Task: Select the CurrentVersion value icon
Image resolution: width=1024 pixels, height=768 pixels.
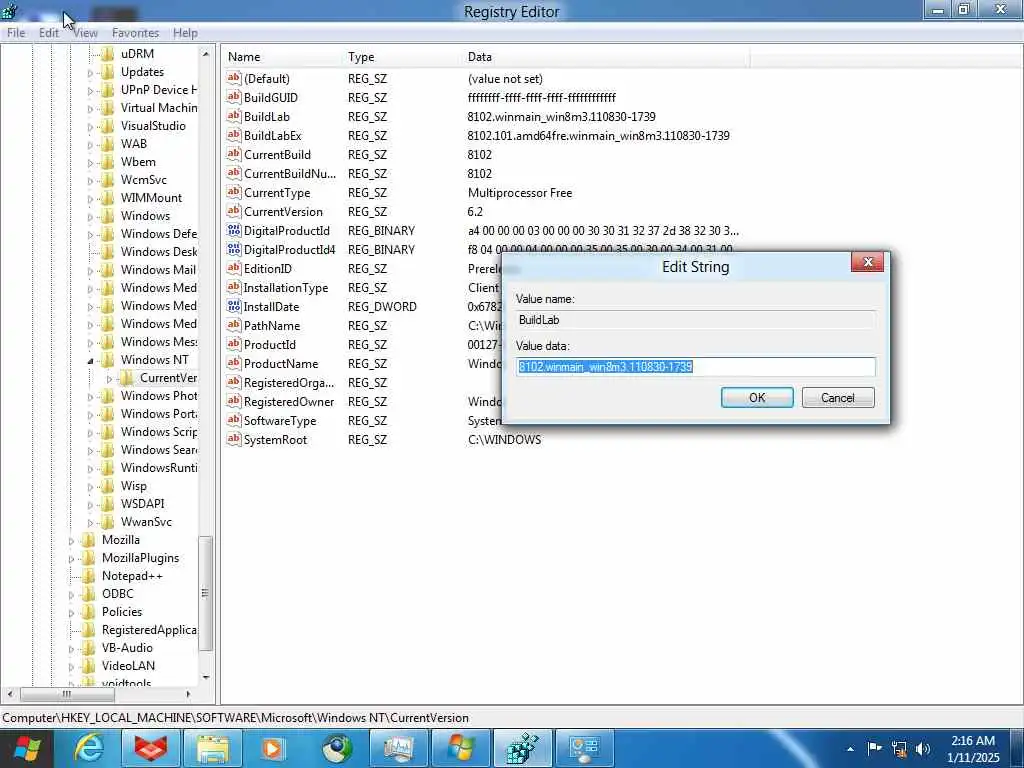Action: pos(234,211)
